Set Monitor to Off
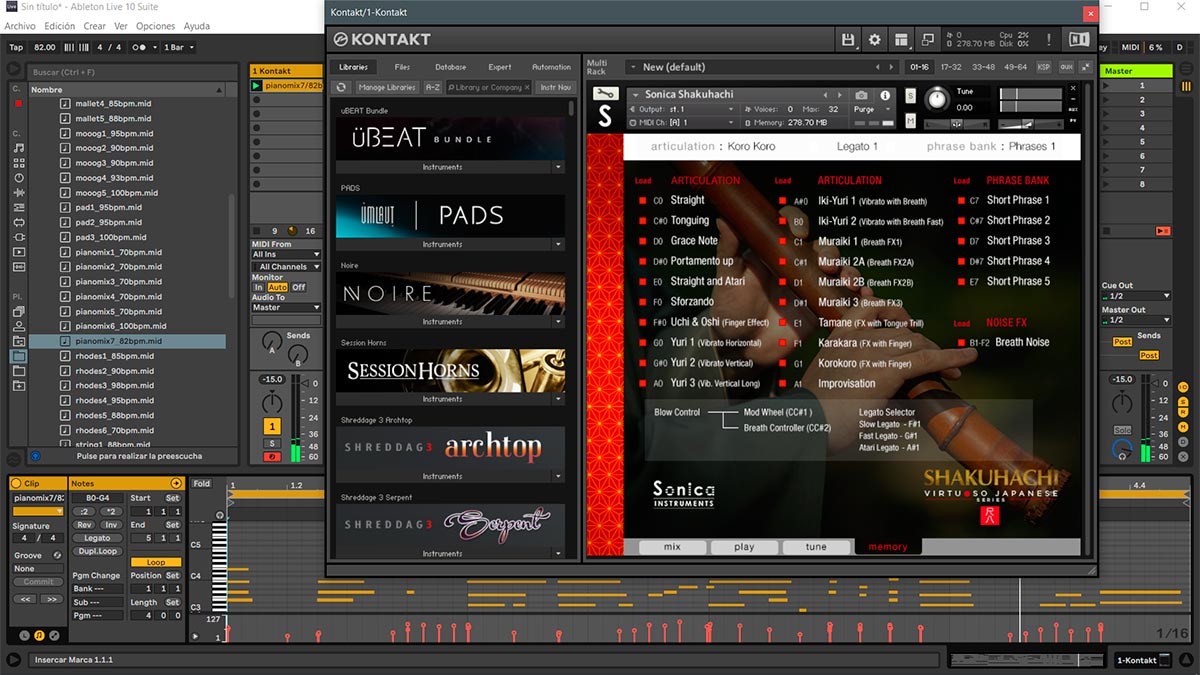 298,287
